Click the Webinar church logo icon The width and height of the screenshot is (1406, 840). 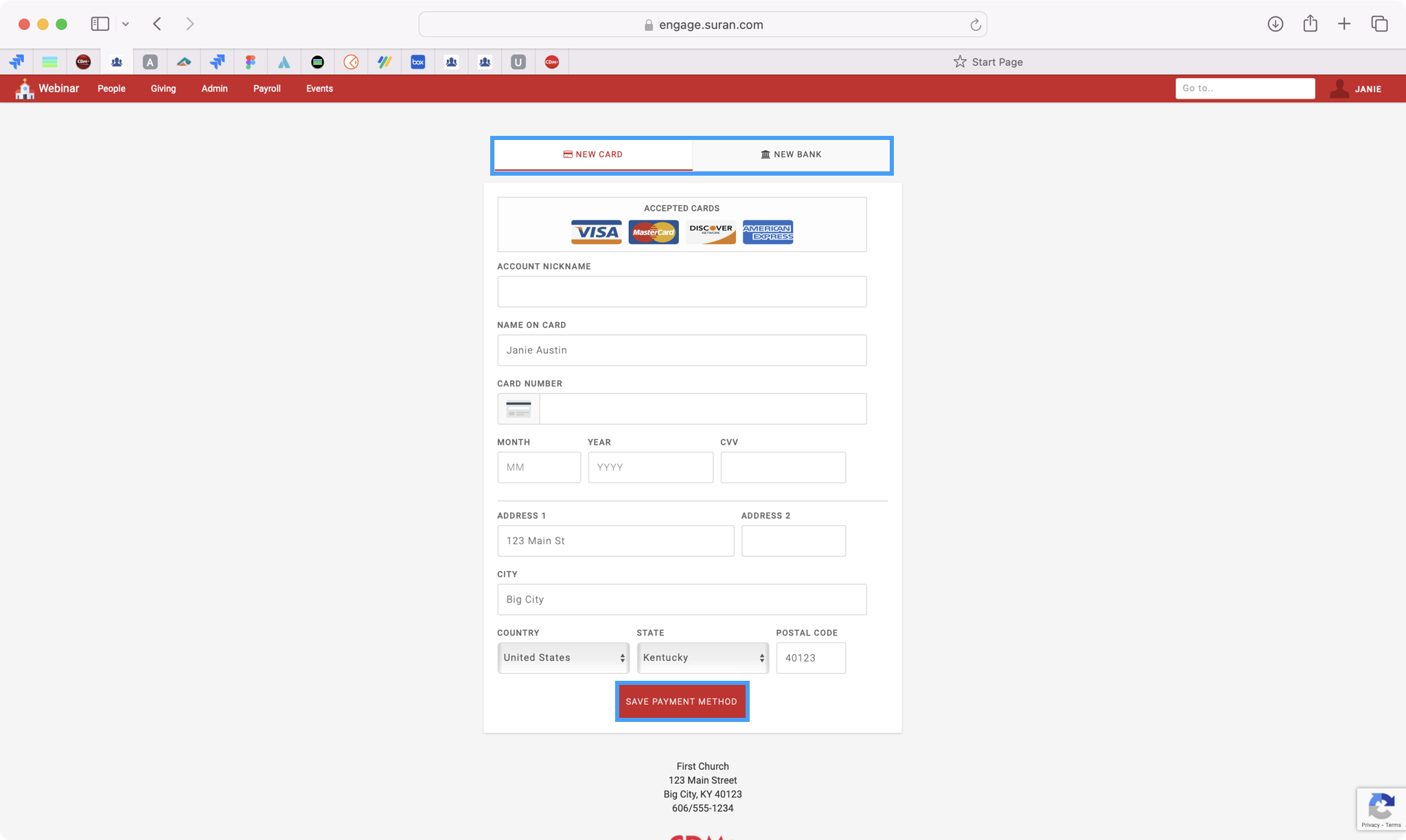[x=25, y=89]
